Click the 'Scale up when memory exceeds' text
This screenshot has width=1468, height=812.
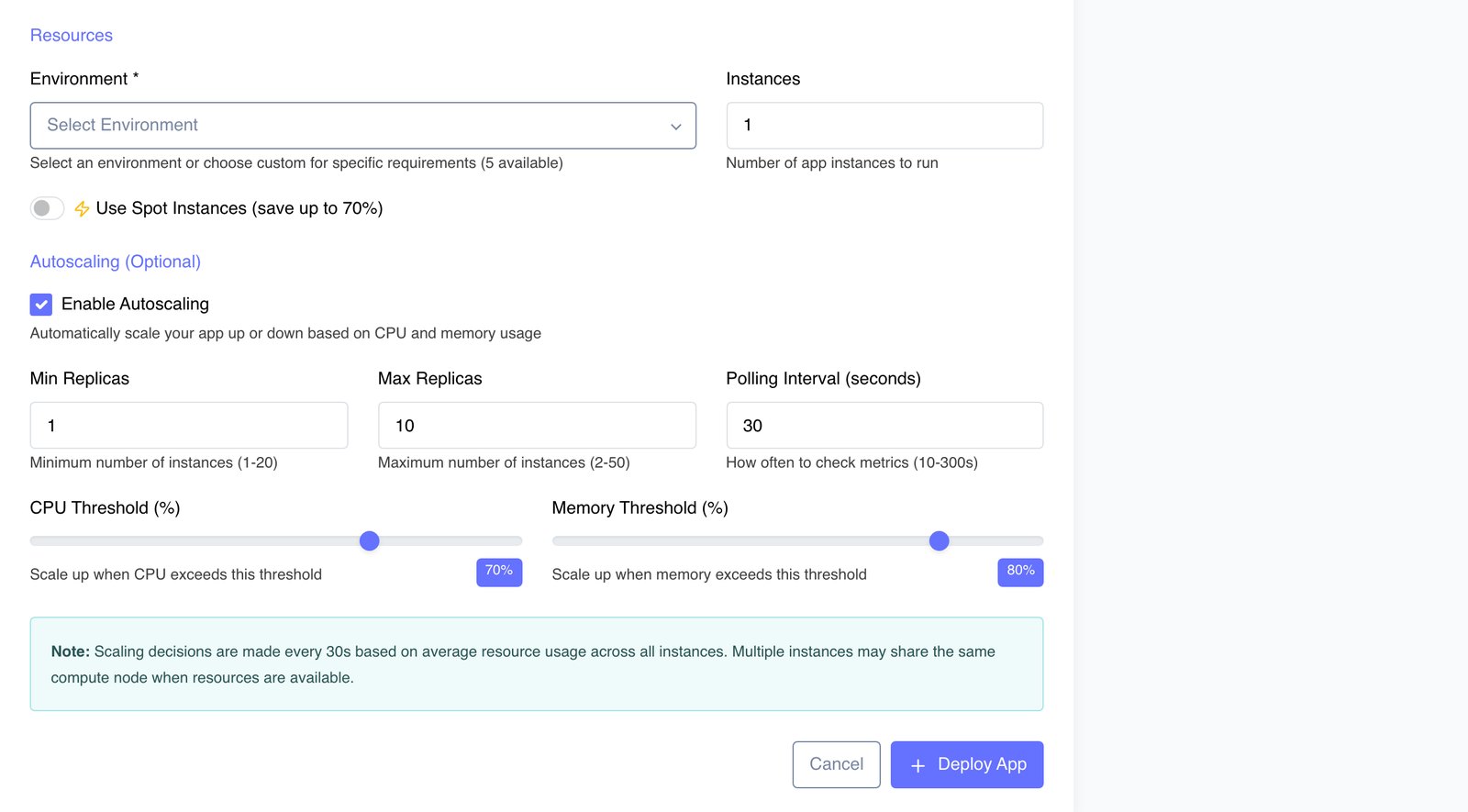(x=709, y=575)
